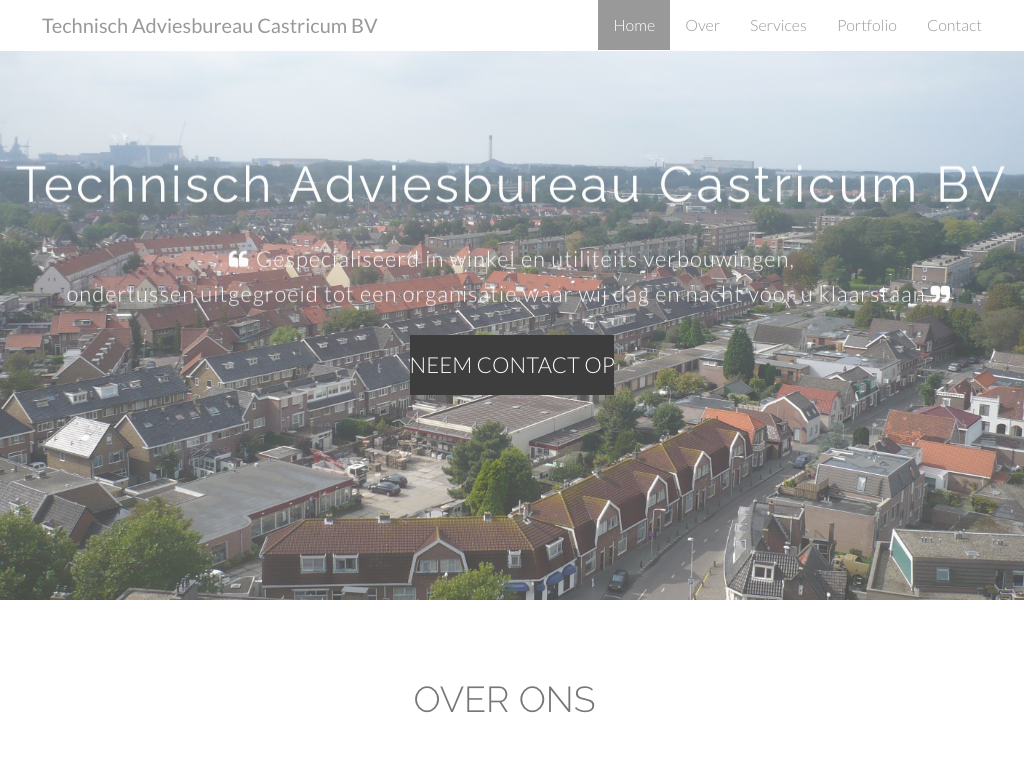This screenshot has height=768, width=1024.
Task: Open the Services menu item
Action: (778, 25)
